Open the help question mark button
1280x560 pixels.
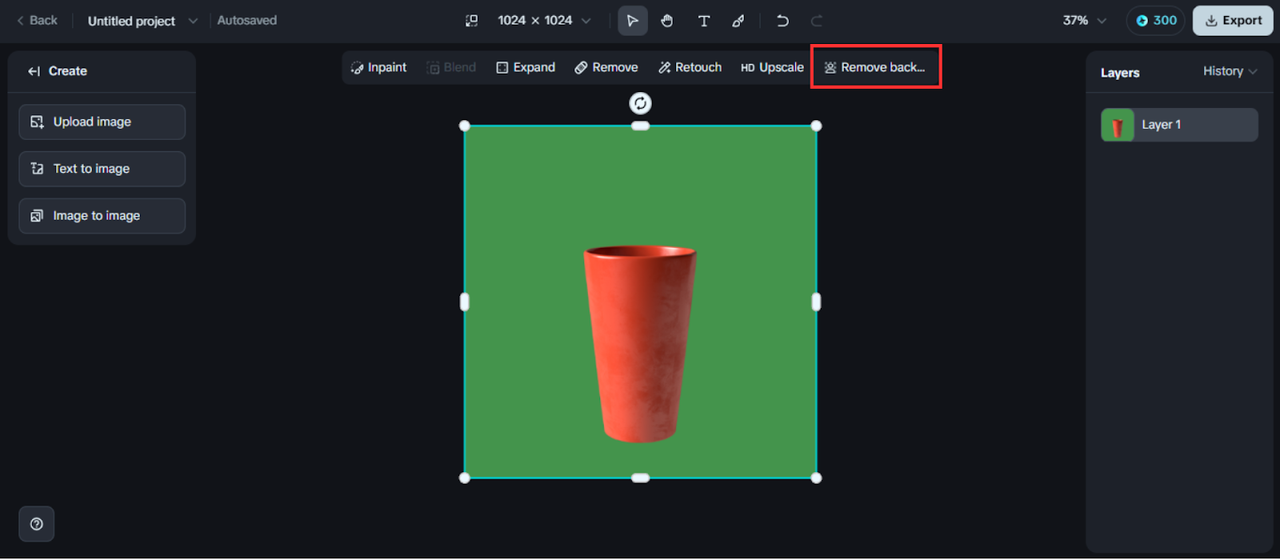coord(37,524)
